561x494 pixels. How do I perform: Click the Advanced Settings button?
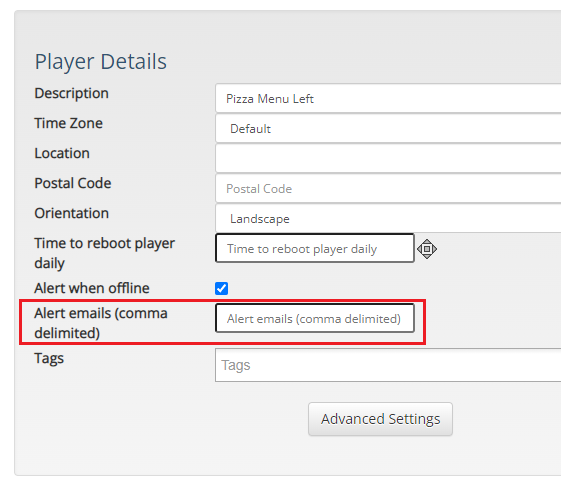[380, 419]
